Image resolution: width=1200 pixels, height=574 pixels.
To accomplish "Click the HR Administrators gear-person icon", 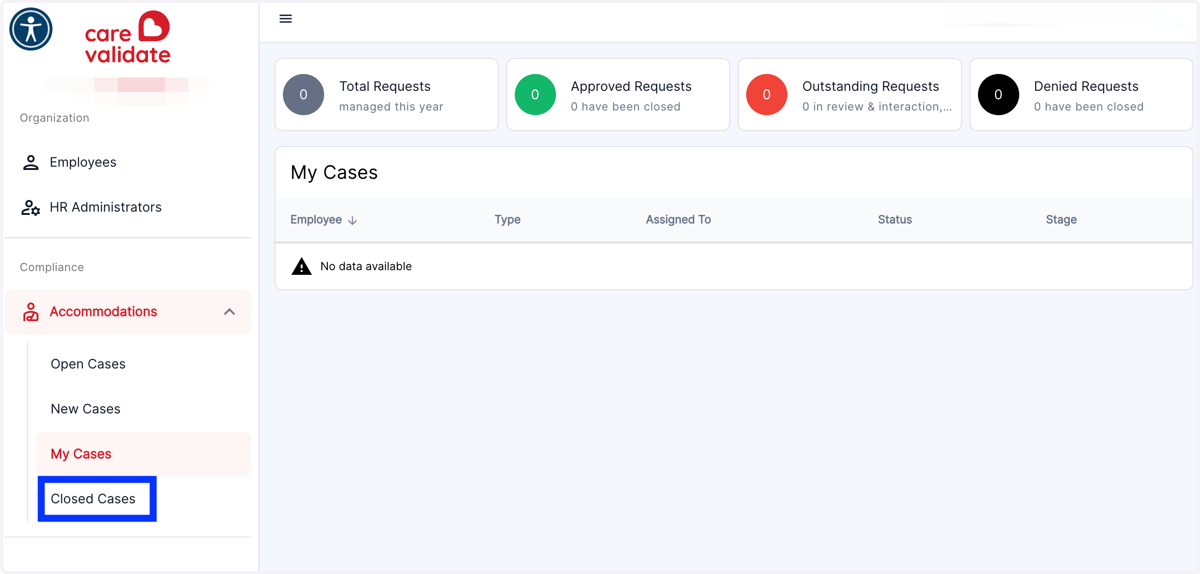I will 31,207.
